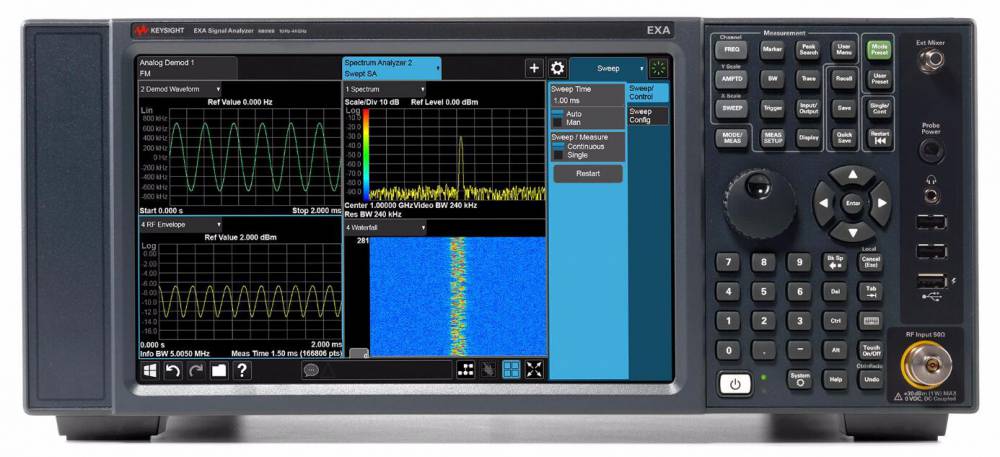Viewport: 1000px width, 457px height.
Task: Open help with the question mark icon
Action: [x=242, y=370]
